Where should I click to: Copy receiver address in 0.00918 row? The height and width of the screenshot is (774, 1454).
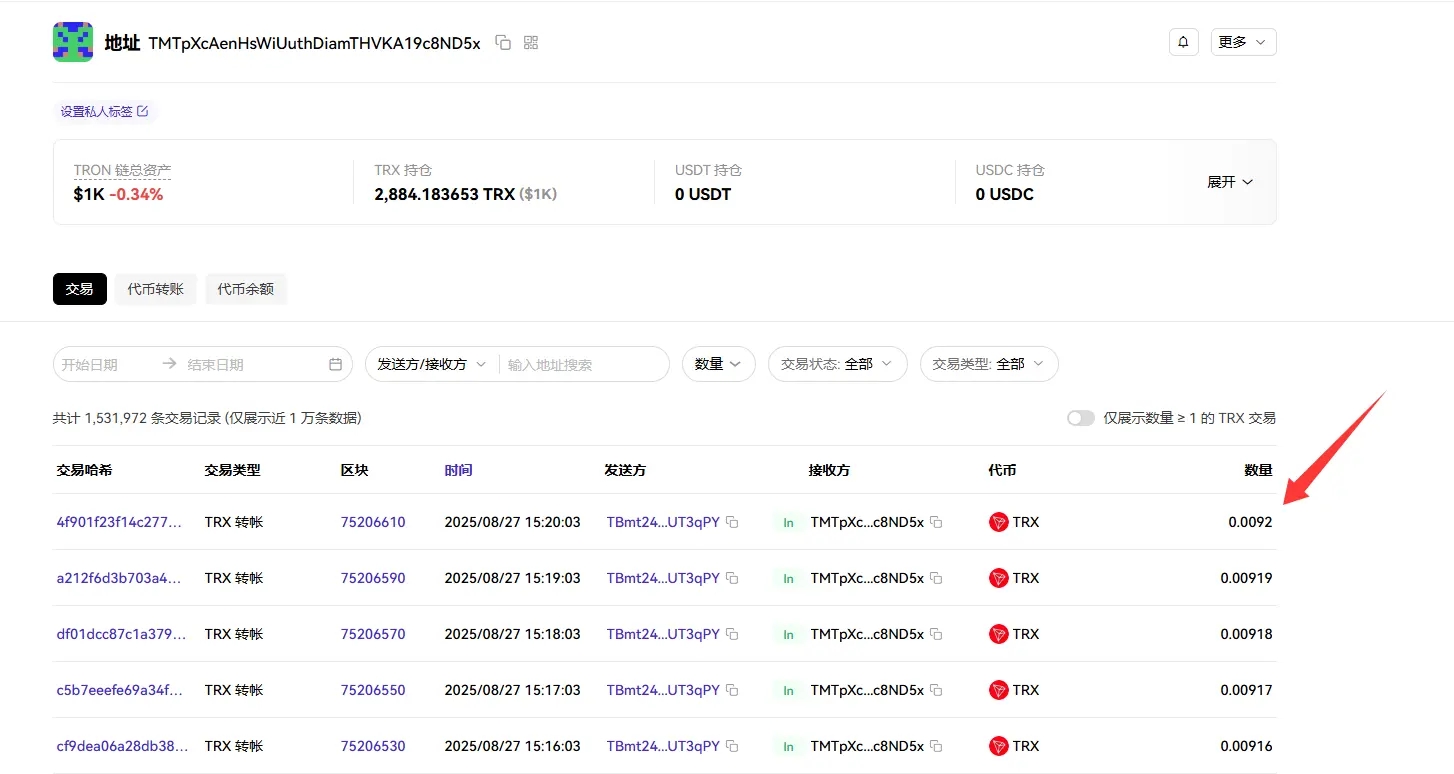click(x=936, y=634)
